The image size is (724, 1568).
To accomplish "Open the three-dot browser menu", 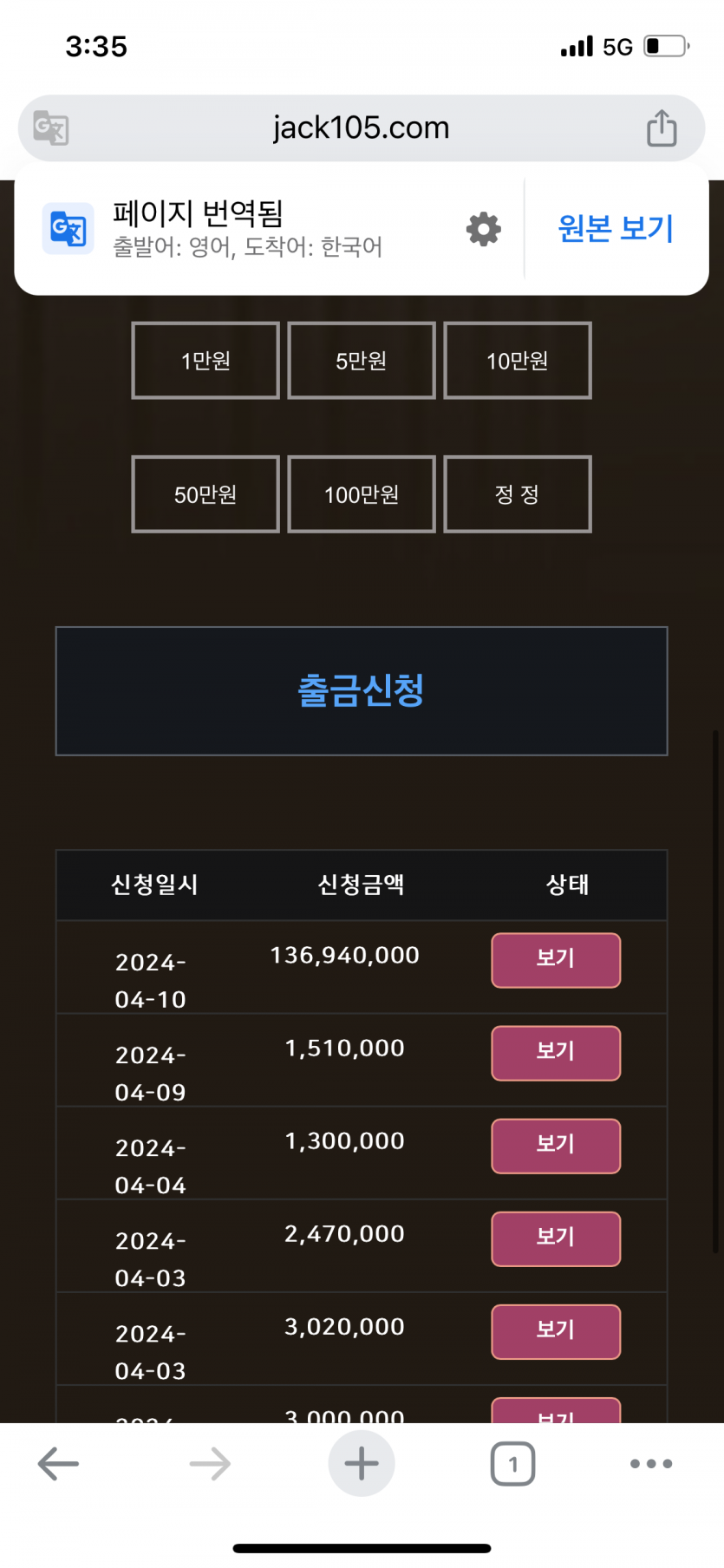I will pyautogui.click(x=651, y=1464).
